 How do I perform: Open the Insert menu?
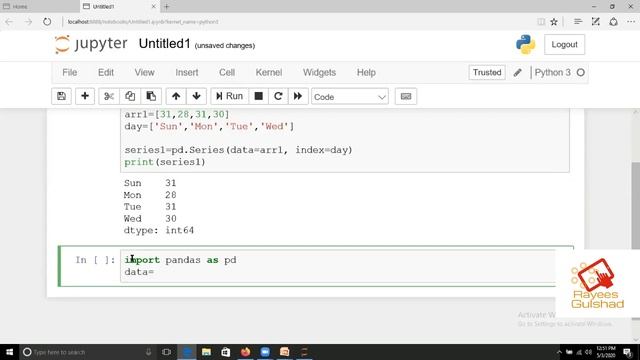(187, 73)
